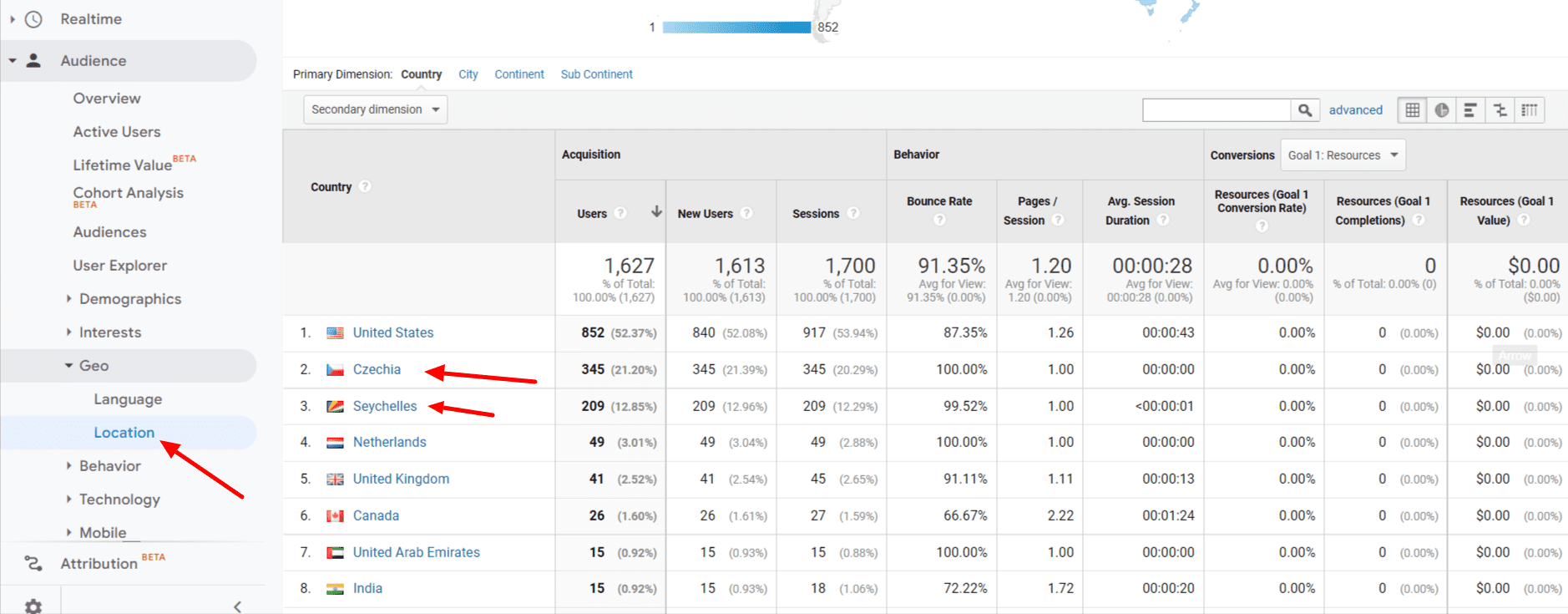Image resolution: width=1568 pixels, height=614 pixels.
Task: Open Audiences report
Action: pyautogui.click(x=109, y=232)
